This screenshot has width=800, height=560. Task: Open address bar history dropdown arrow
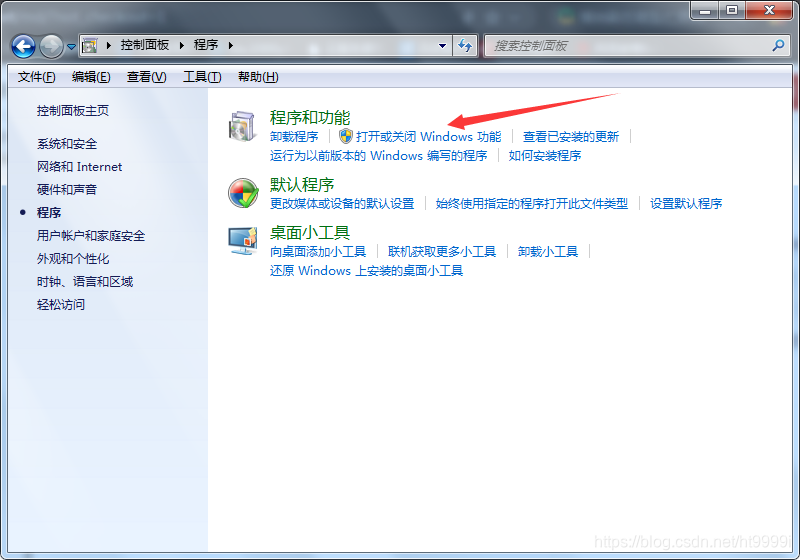click(442, 46)
